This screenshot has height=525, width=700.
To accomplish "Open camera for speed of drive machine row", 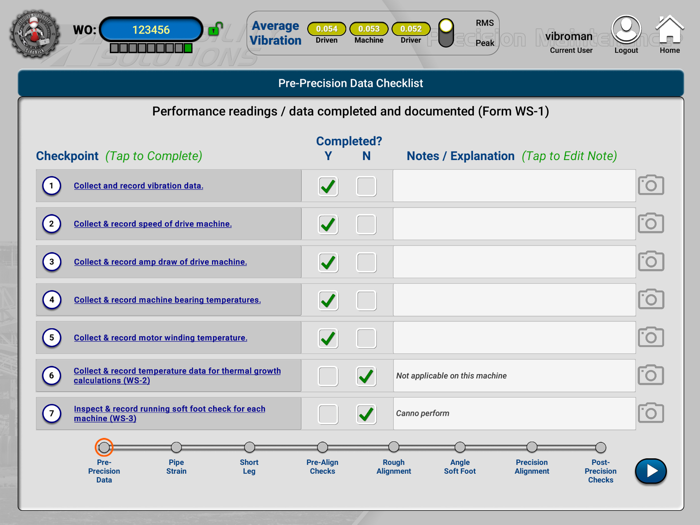I will (x=651, y=223).
